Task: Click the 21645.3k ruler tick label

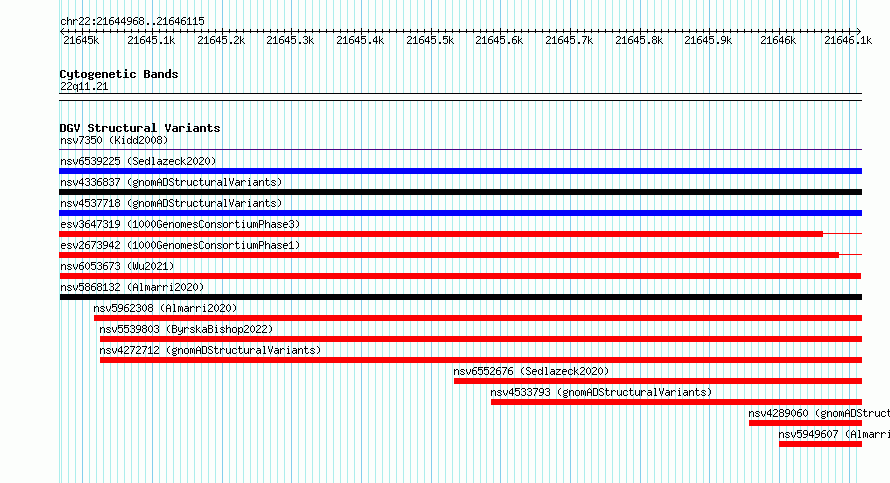Action: [x=290, y=40]
